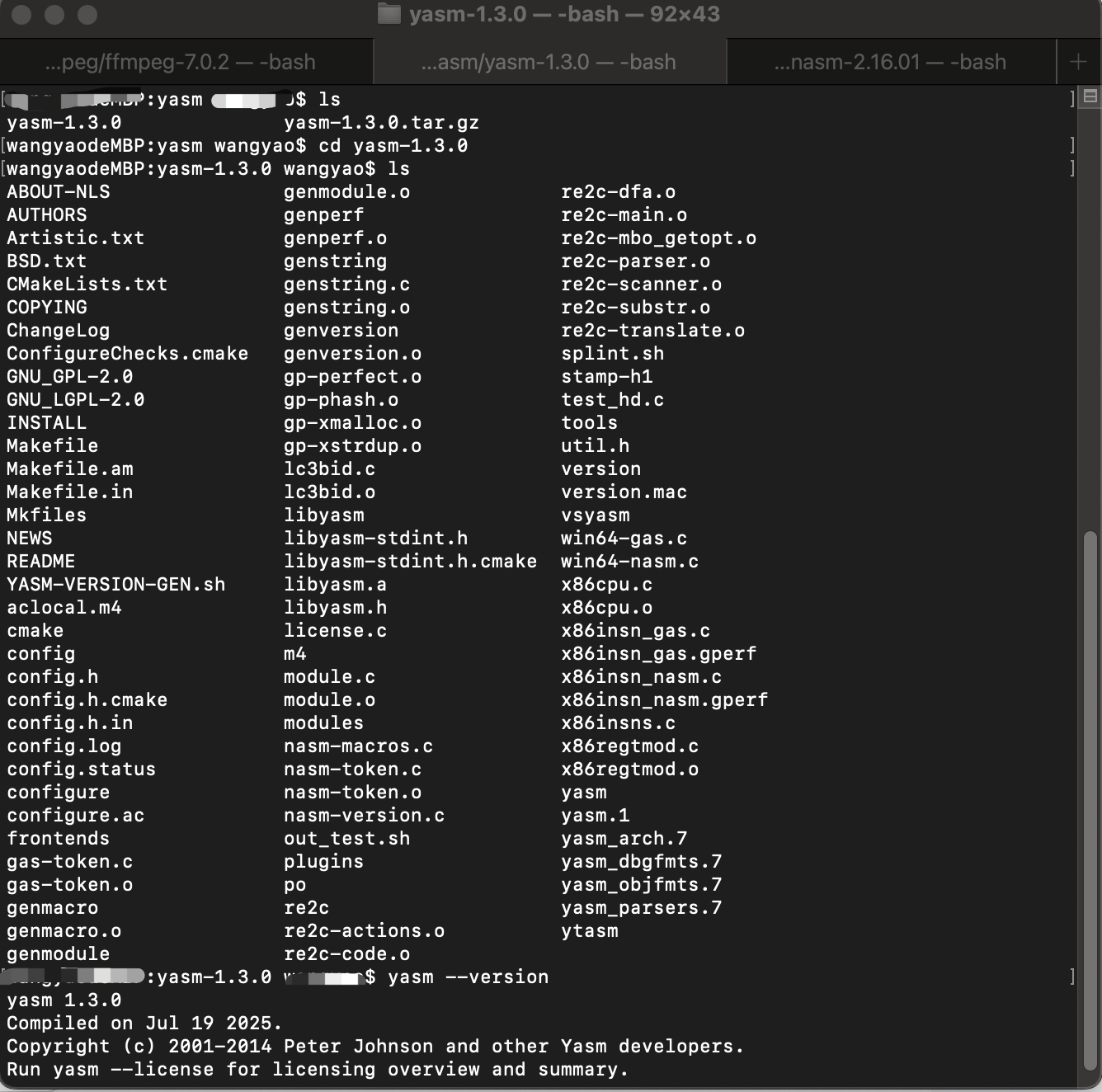This screenshot has height=1092, width=1102.
Task: Click the window title yasm-1.3.0 — -bash — 92×43
Action: coord(564,14)
